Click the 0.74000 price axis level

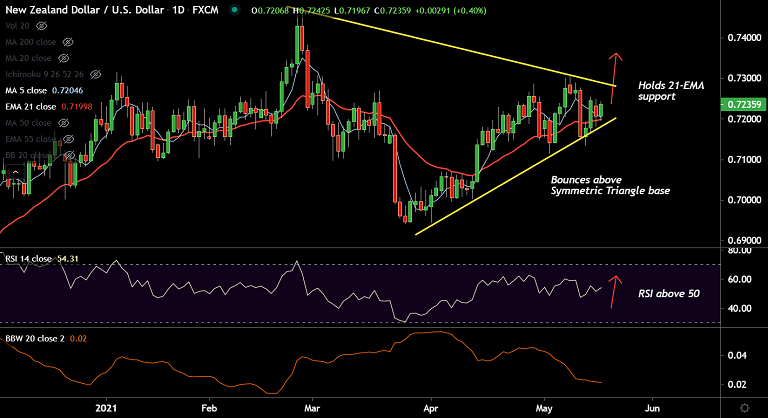(744, 38)
